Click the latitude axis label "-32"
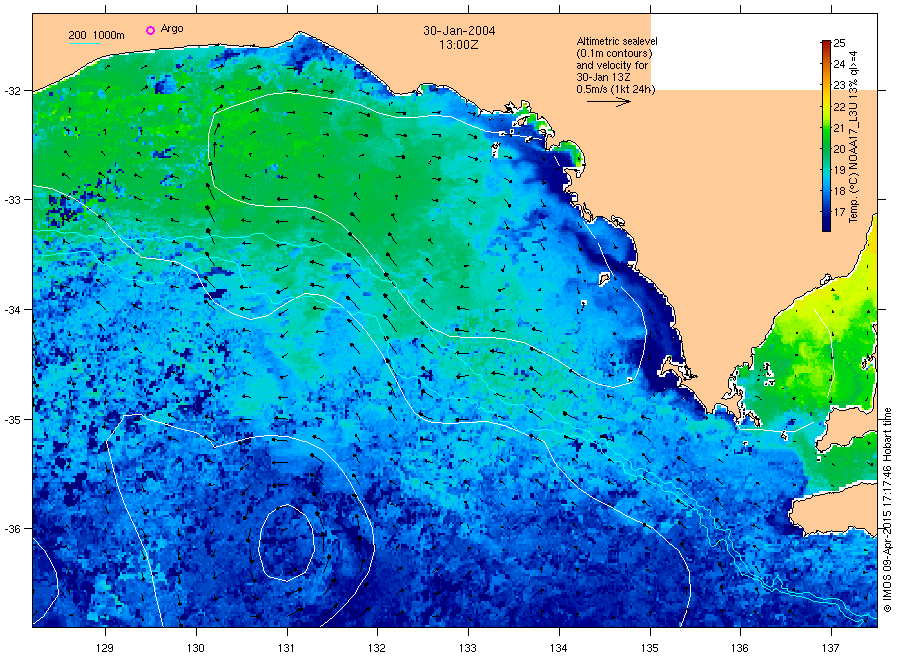This screenshot has width=900, height=660. (13, 91)
